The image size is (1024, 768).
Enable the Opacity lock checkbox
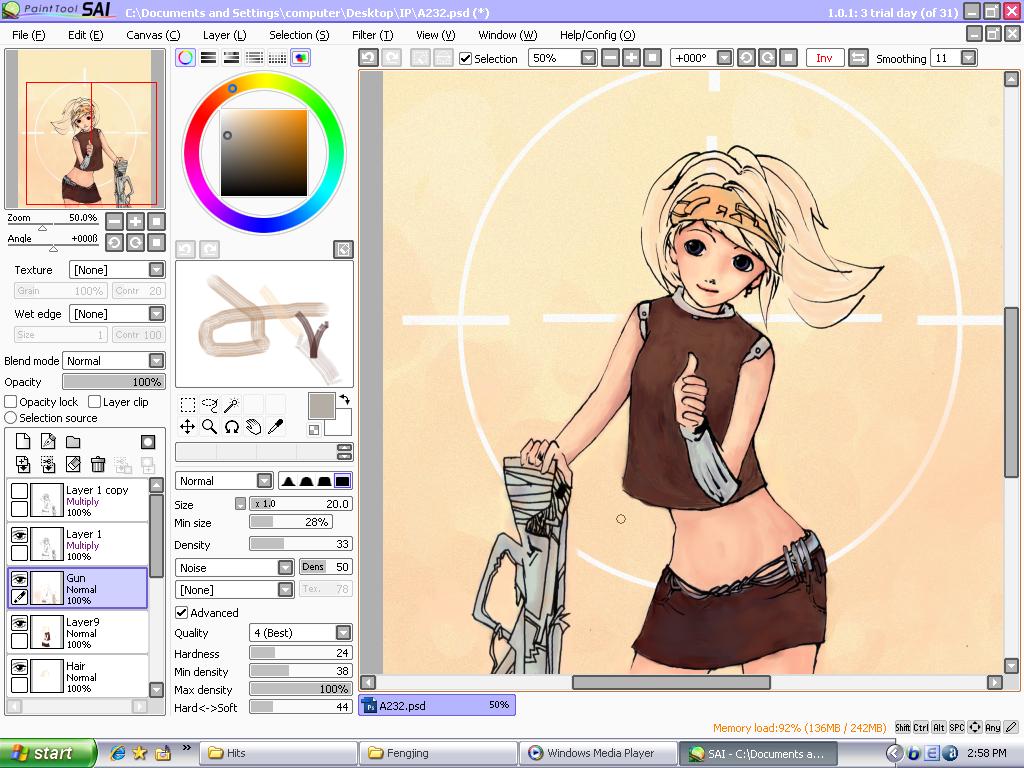(x=8, y=401)
